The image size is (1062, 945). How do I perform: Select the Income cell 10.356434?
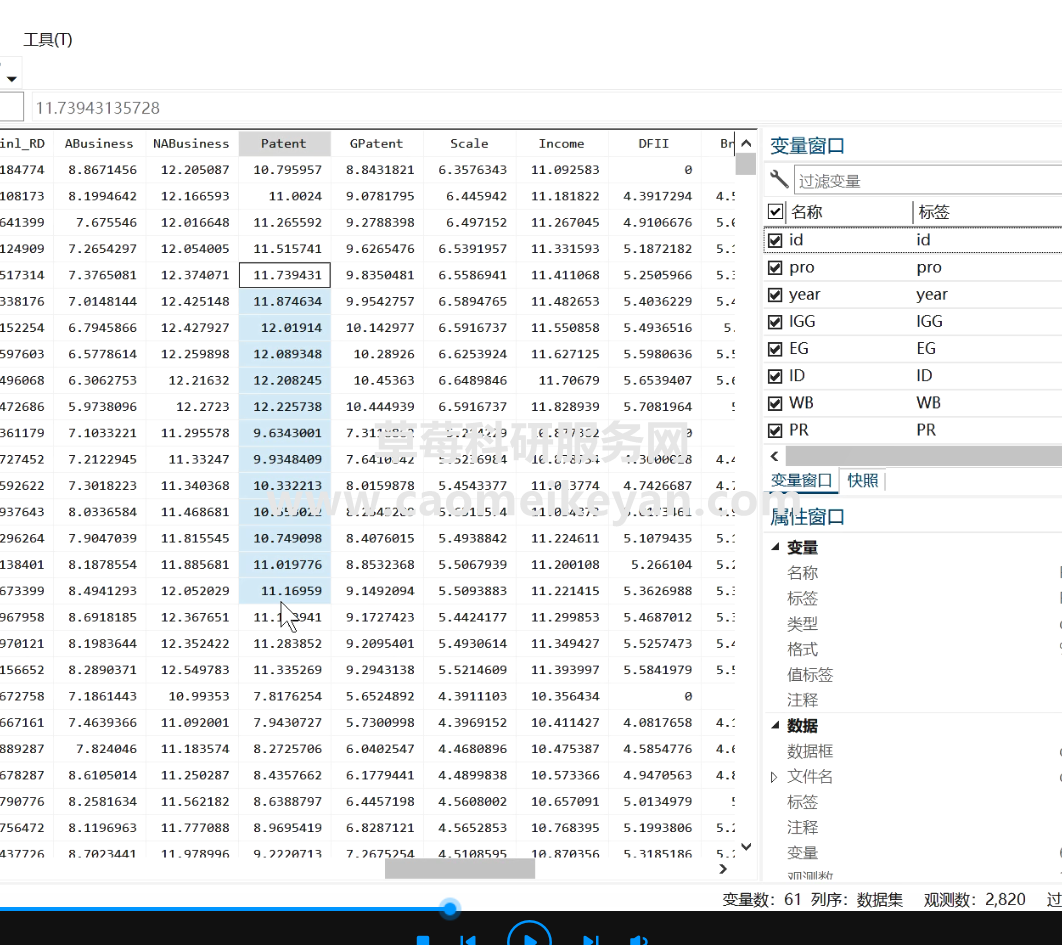tap(563, 696)
